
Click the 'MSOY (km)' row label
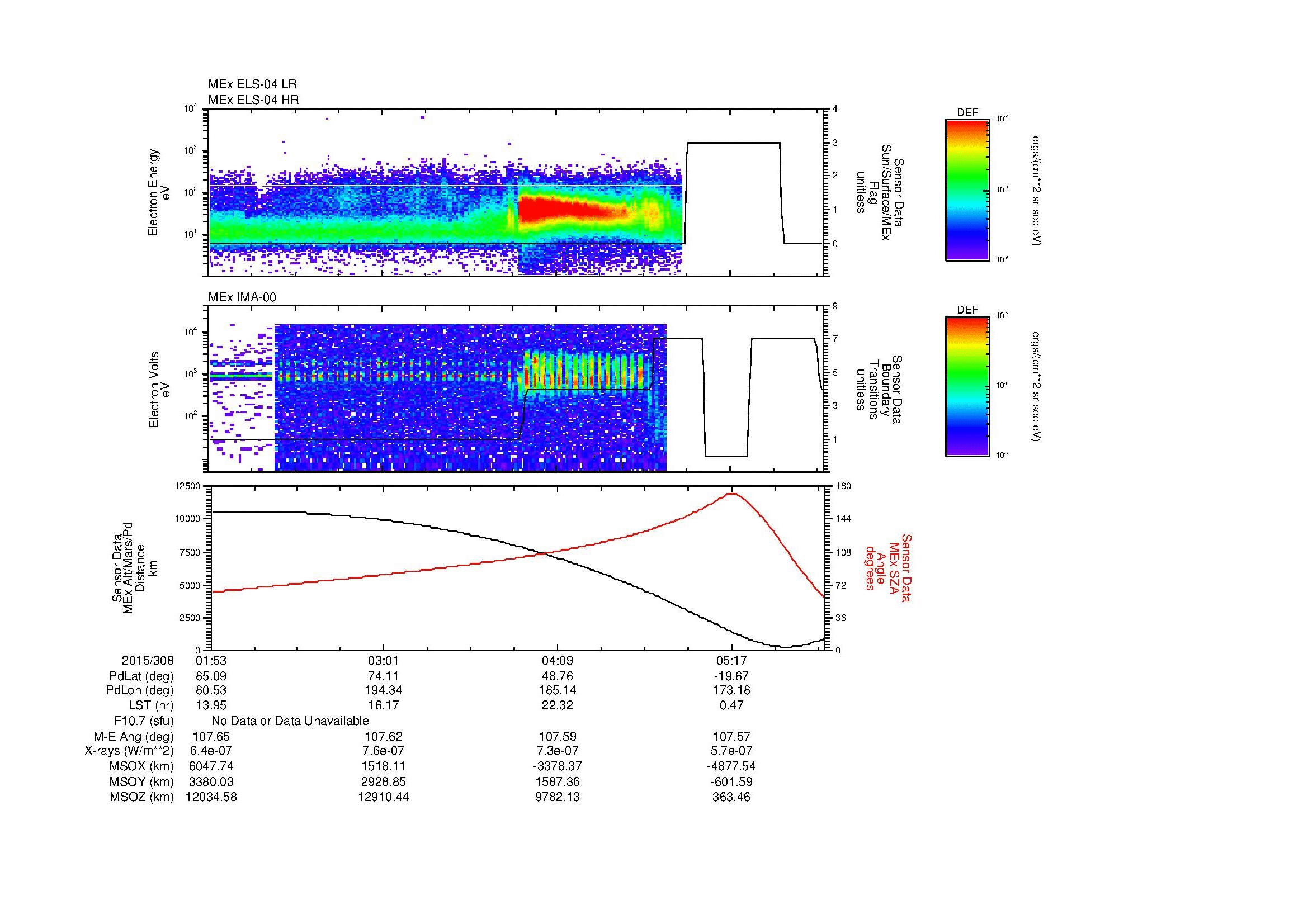click(142, 781)
